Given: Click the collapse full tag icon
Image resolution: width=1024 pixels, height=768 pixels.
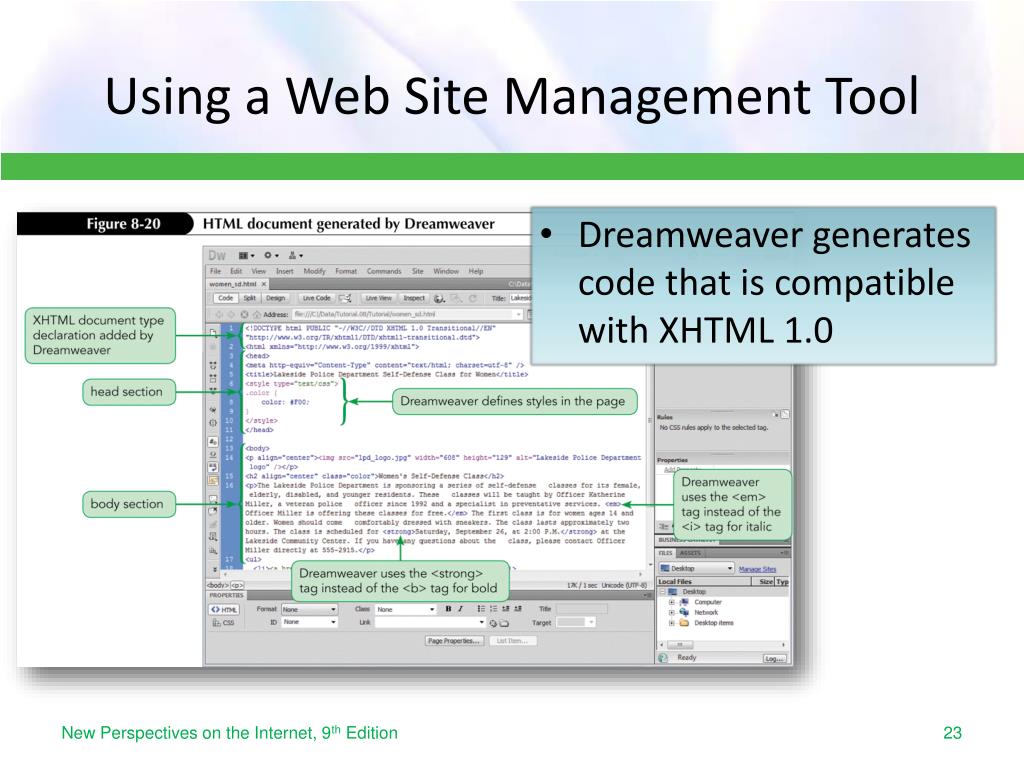Looking at the screenshot, I should [213, 366].
